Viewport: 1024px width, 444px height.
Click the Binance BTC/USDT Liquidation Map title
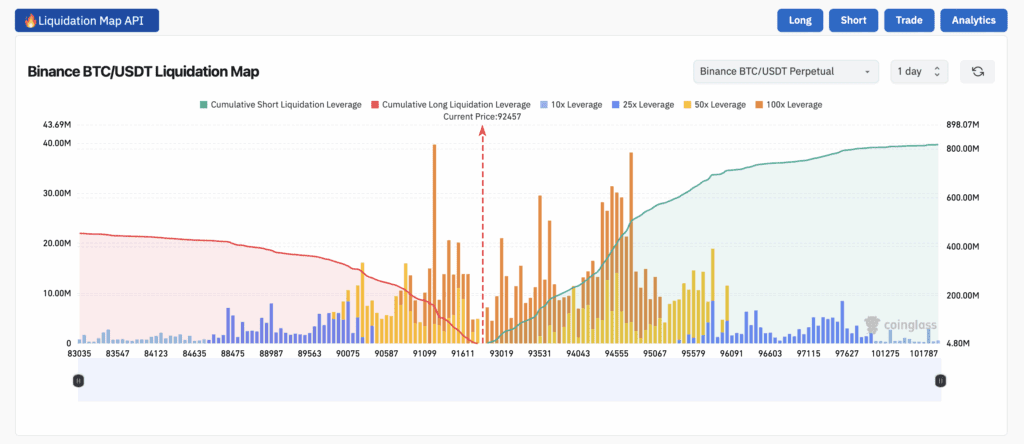coord(143,72)
